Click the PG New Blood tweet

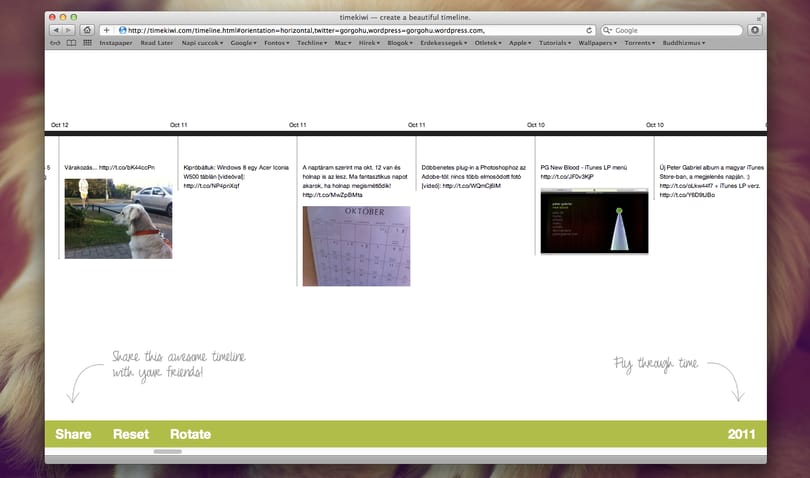tap(584, 172)
